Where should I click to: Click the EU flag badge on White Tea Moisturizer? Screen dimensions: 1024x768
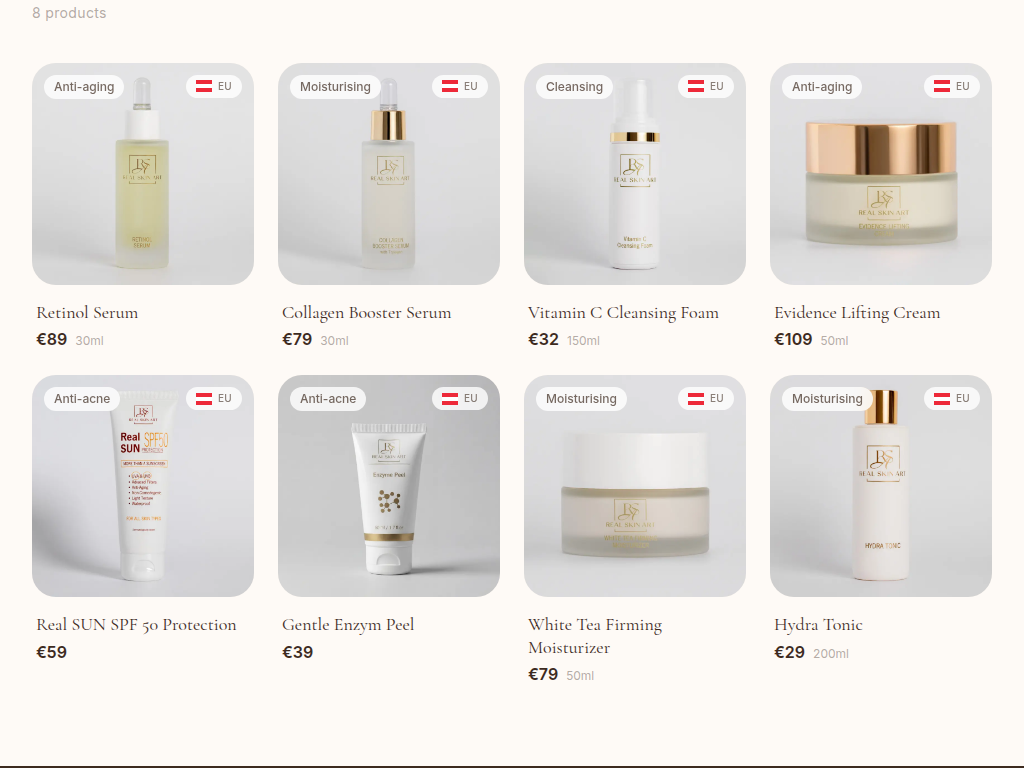click(706, 398)
